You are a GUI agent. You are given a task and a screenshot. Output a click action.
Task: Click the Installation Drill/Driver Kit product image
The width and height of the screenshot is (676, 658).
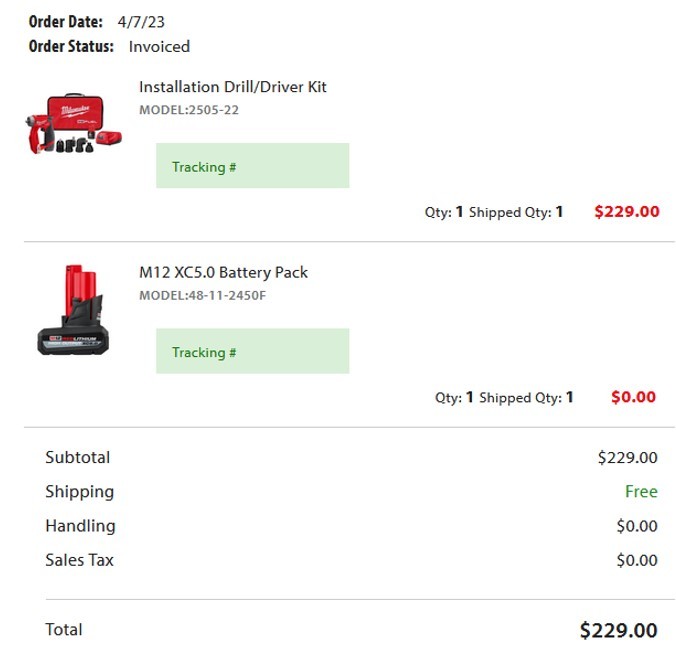(73, 123)
